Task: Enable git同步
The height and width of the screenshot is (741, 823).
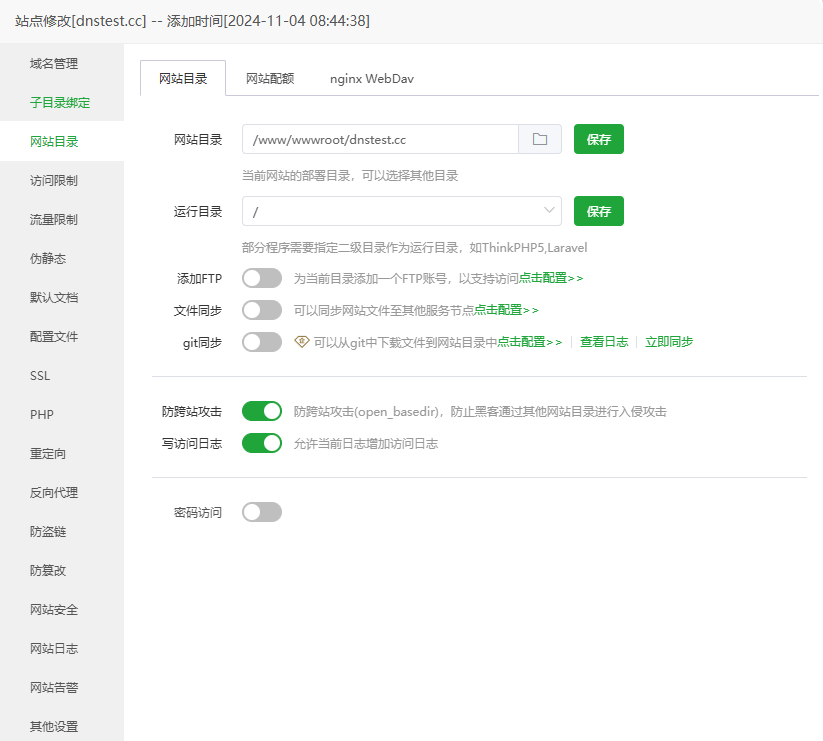Action: (261, 341)
